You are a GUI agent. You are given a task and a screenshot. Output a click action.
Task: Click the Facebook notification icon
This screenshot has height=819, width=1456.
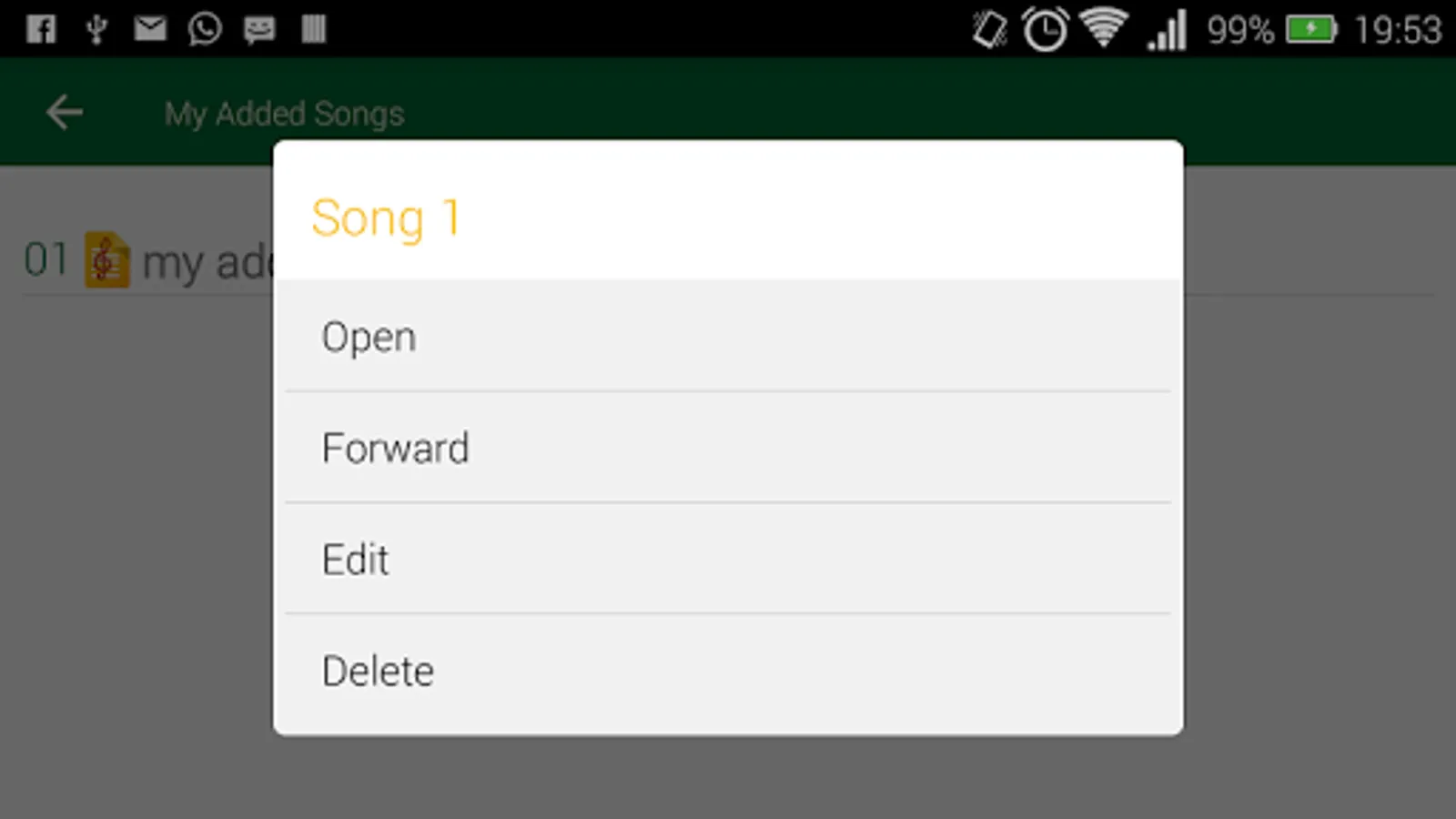[x=41, y=29]
